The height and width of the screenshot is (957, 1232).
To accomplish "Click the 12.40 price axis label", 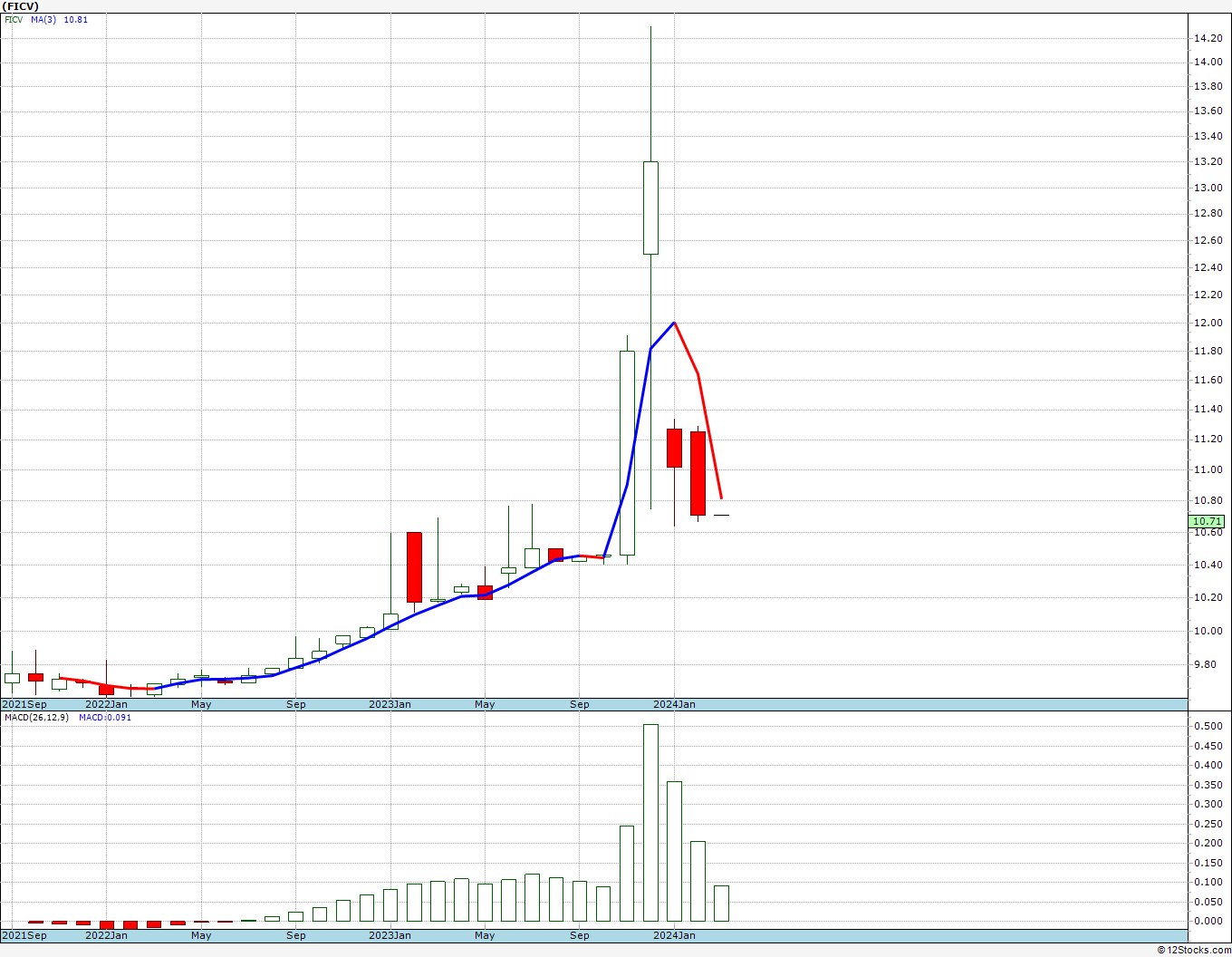I will click(1208, 267).
